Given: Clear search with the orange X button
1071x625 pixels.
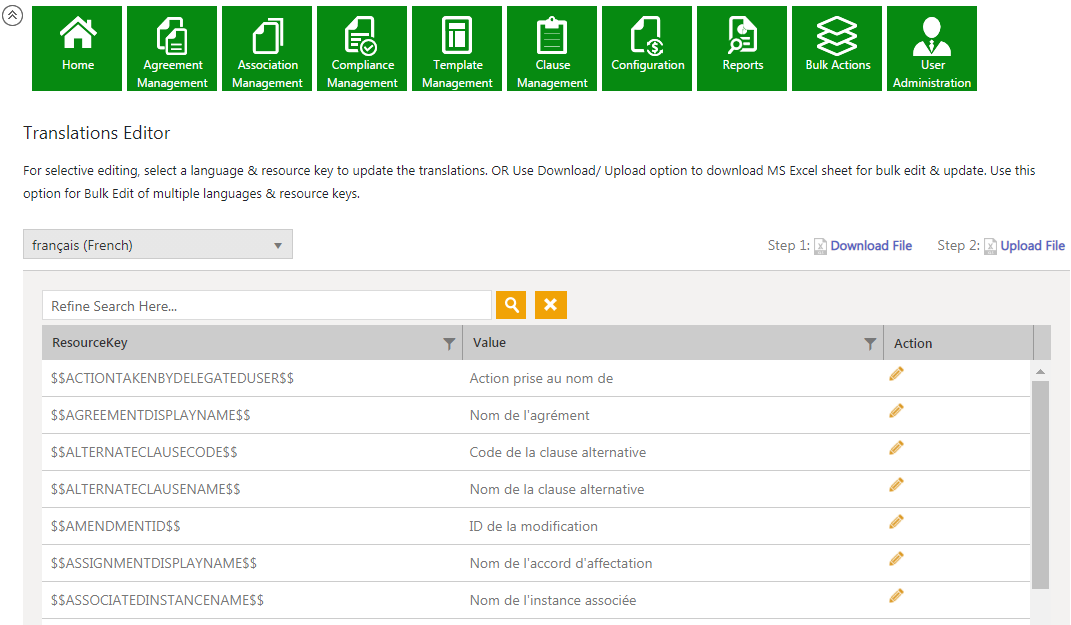Looking at the screenshot, I should click(550, 305).
